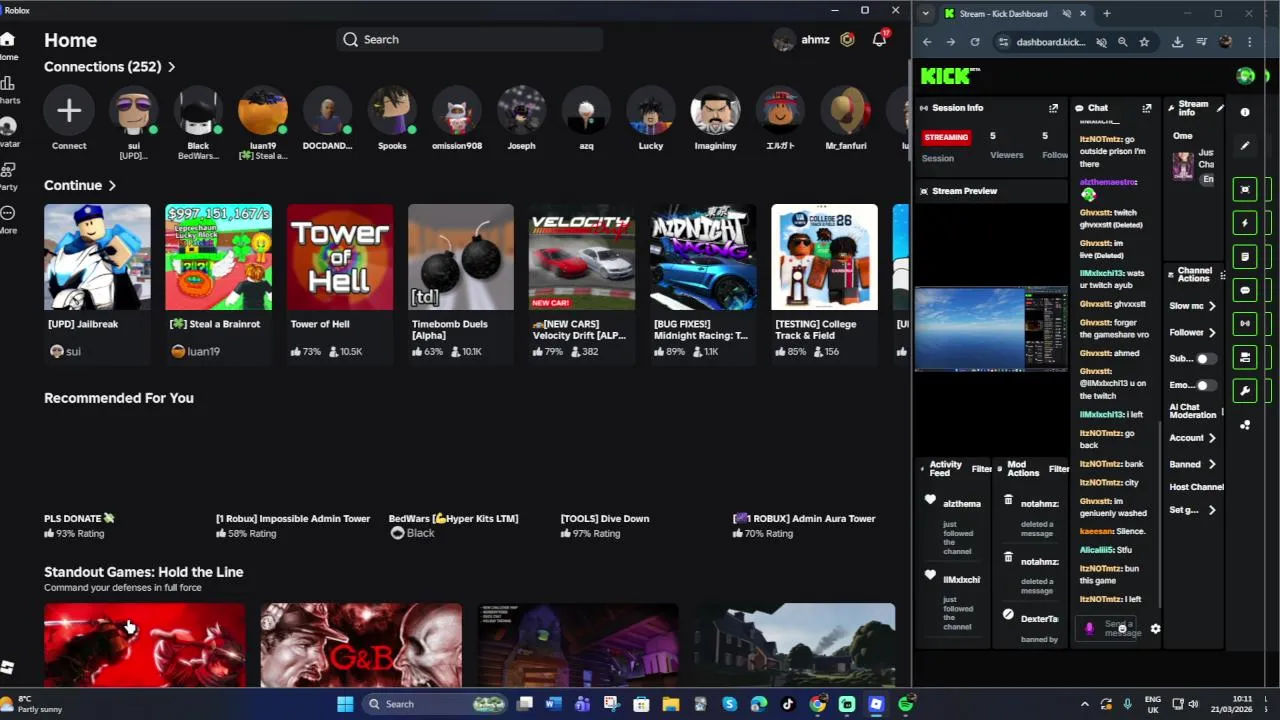Add a new connection with the plus Connect icon

[69, 110]
